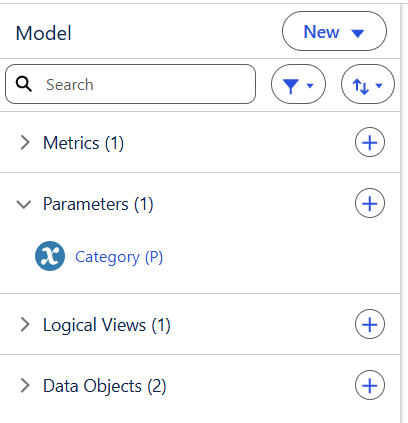The image size is (408, 423).
Task: Add a new Parameter with plus icon
Action: tap(370, 203)
